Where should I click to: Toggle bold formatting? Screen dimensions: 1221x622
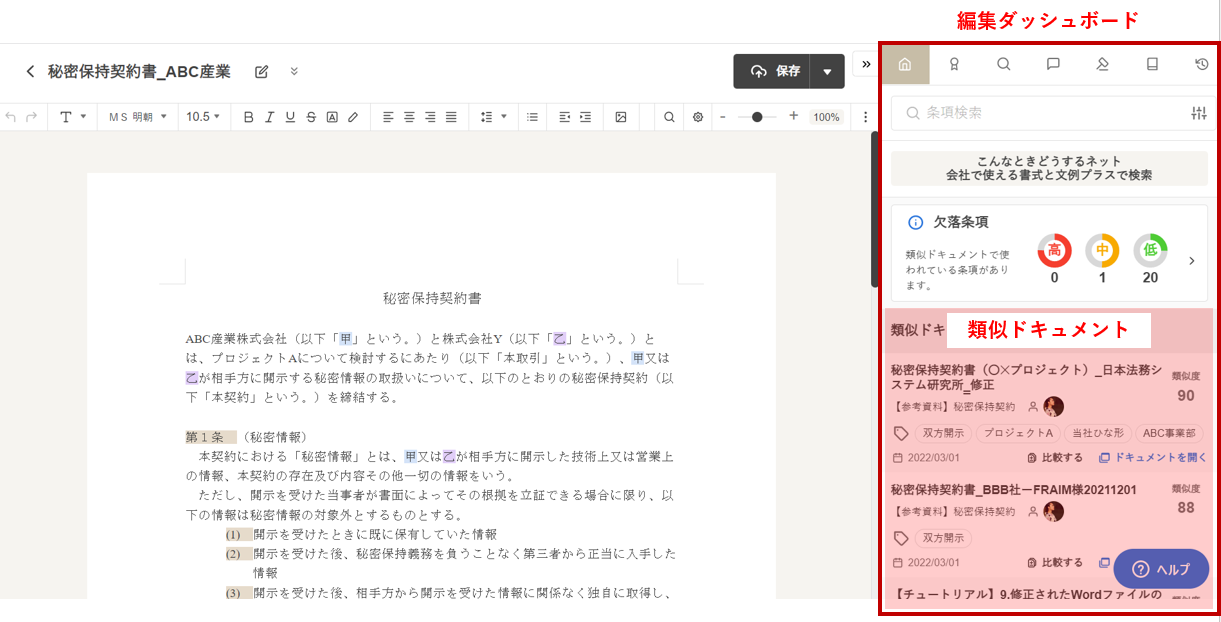pos(249,117)
